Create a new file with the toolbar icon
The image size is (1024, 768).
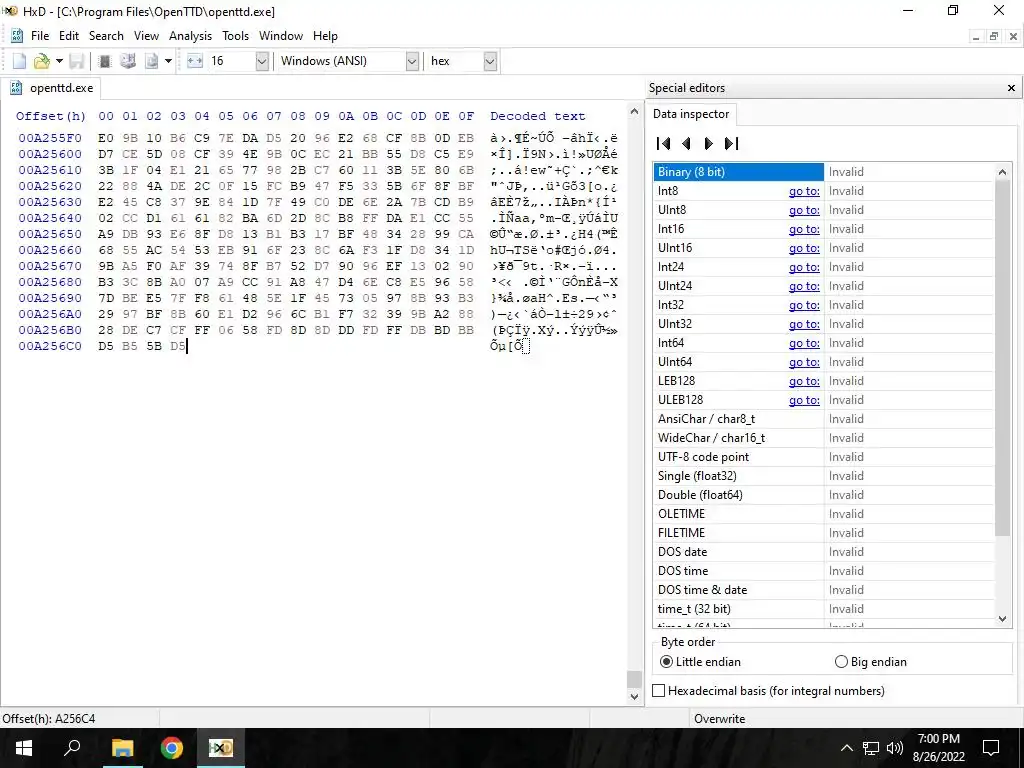20,61
